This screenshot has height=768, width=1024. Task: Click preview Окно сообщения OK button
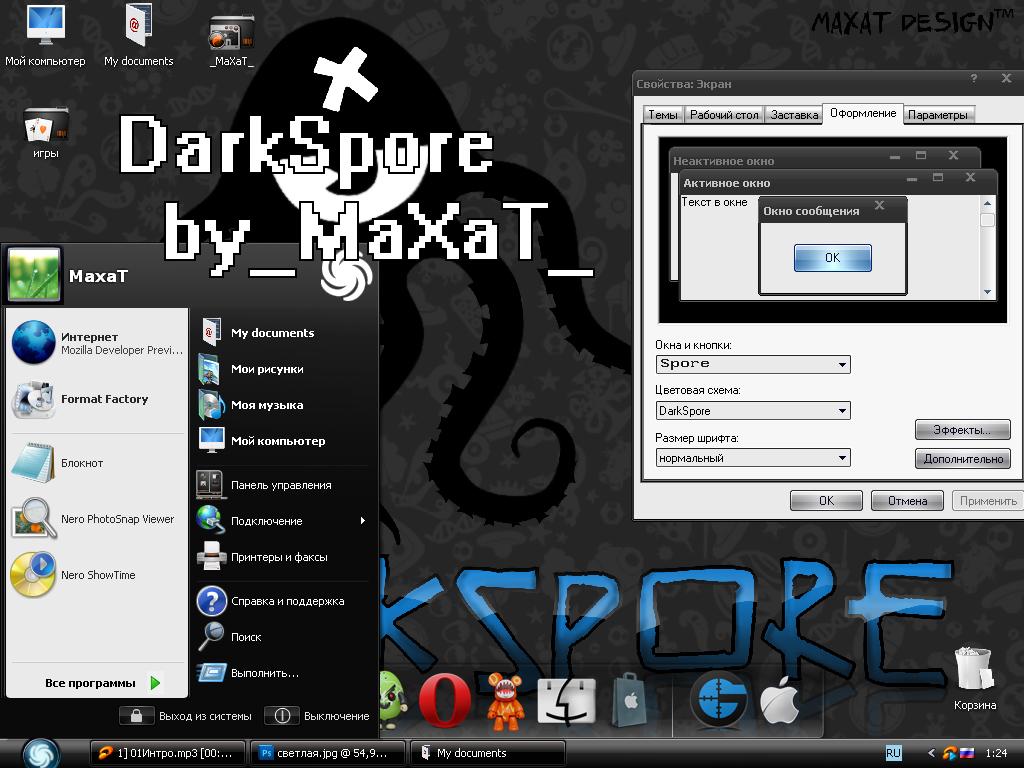pyautogui.click(x=833, y=257)
